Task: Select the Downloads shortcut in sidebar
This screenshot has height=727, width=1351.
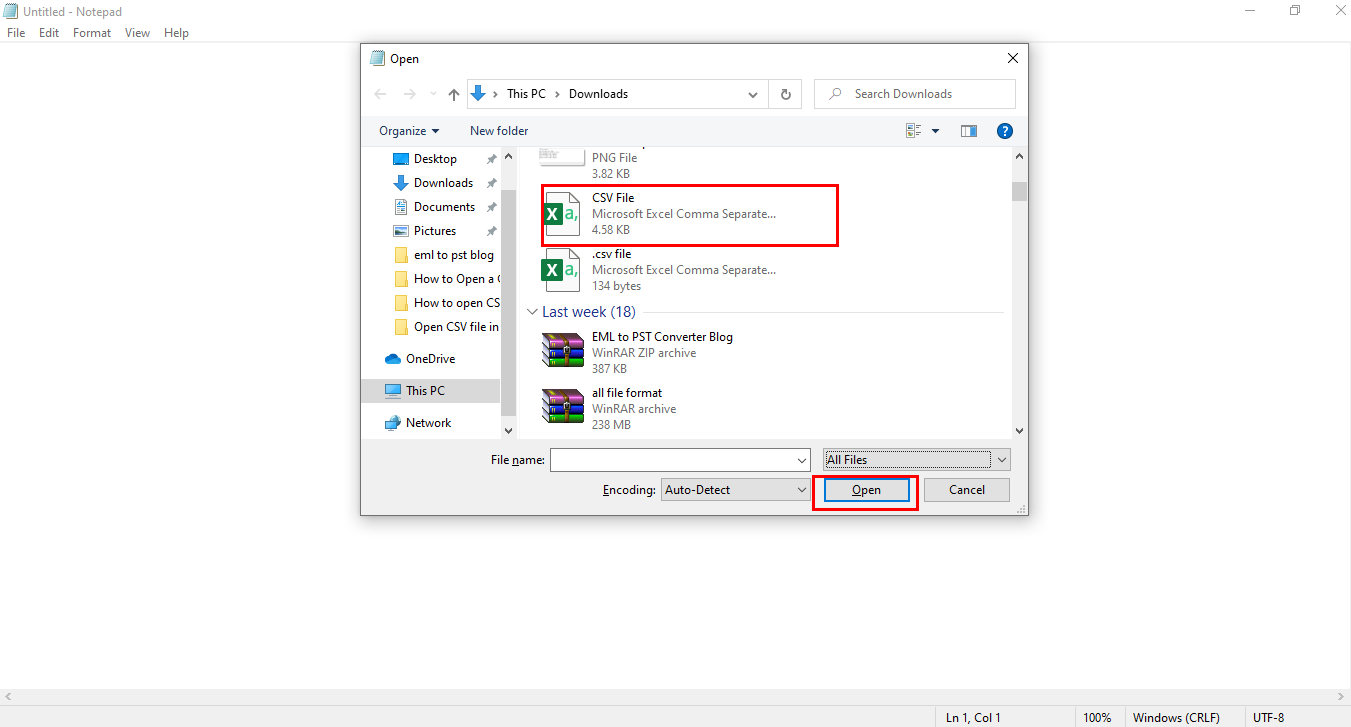Action: (440, 182)
